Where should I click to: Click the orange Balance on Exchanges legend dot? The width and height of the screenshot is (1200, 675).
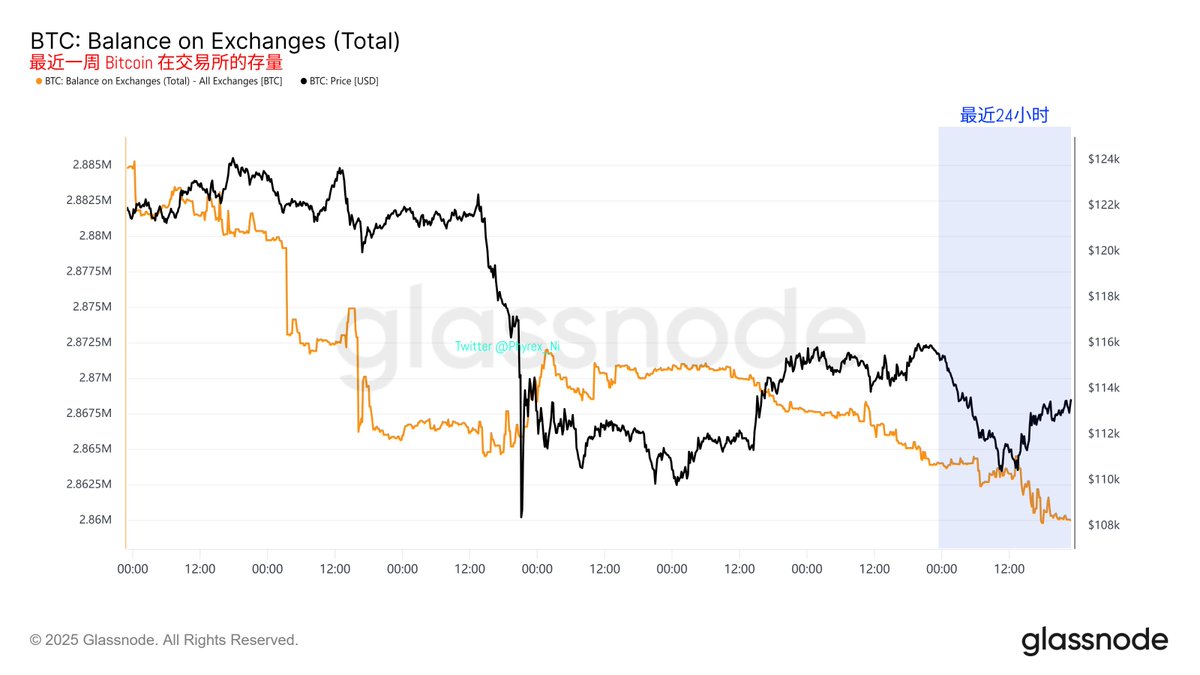pos(39,81)
